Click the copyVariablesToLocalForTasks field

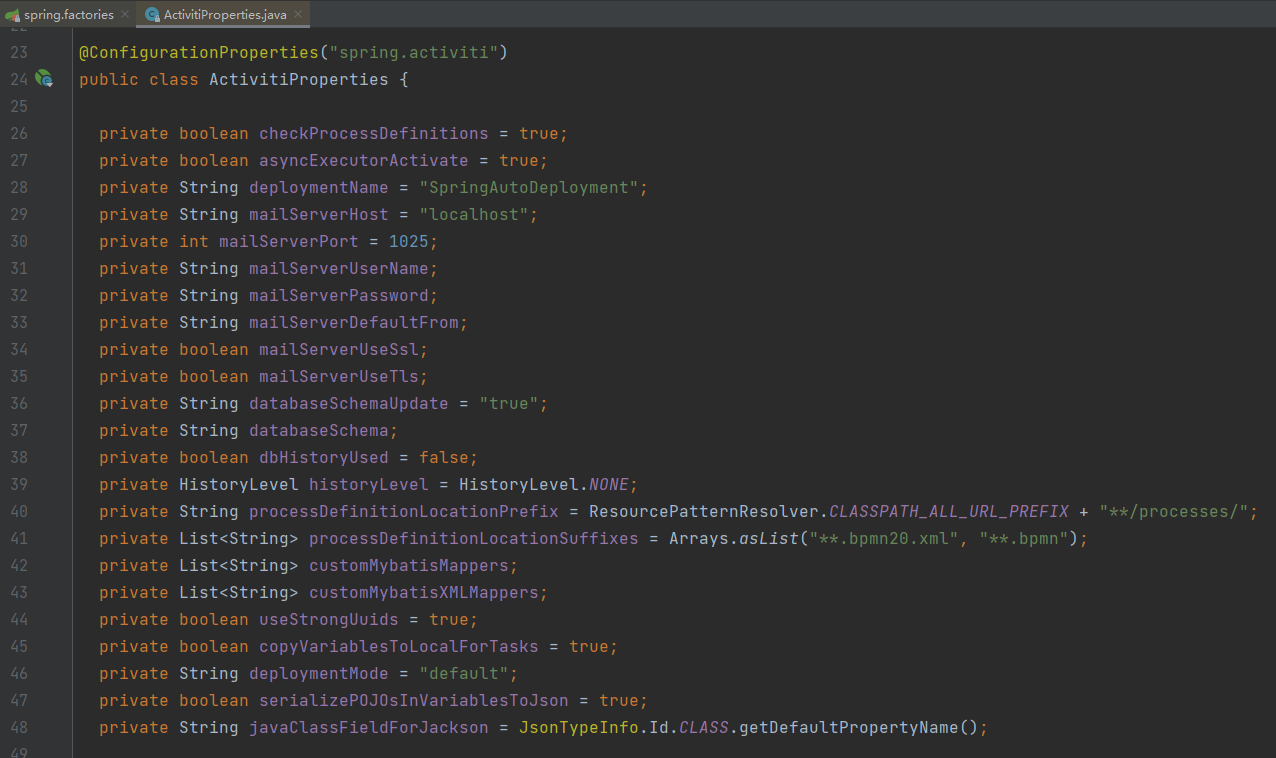click(x=399, y=646)
